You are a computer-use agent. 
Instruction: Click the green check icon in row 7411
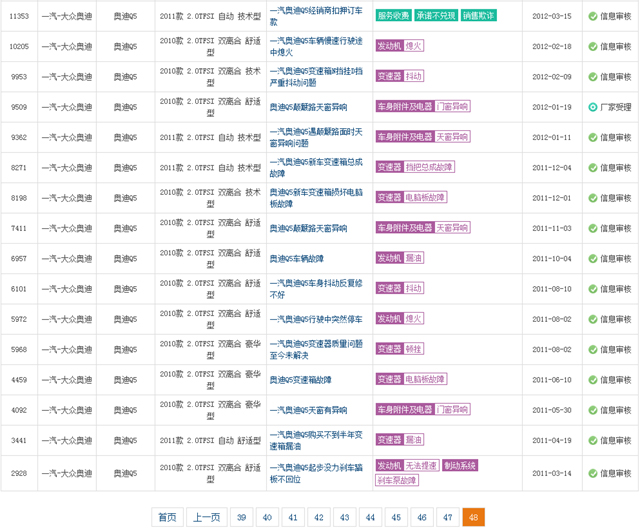coord(593,228)
